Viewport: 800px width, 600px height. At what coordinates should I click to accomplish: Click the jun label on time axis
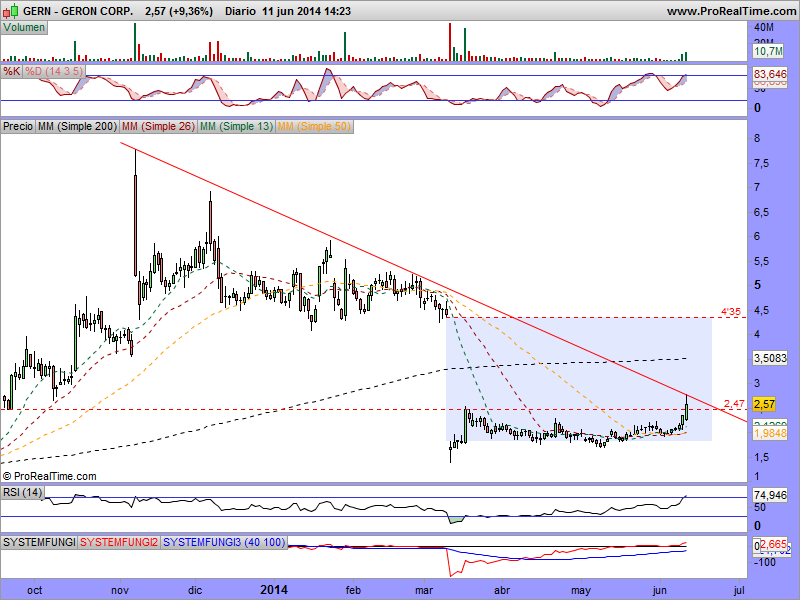[x=660, y=590]
